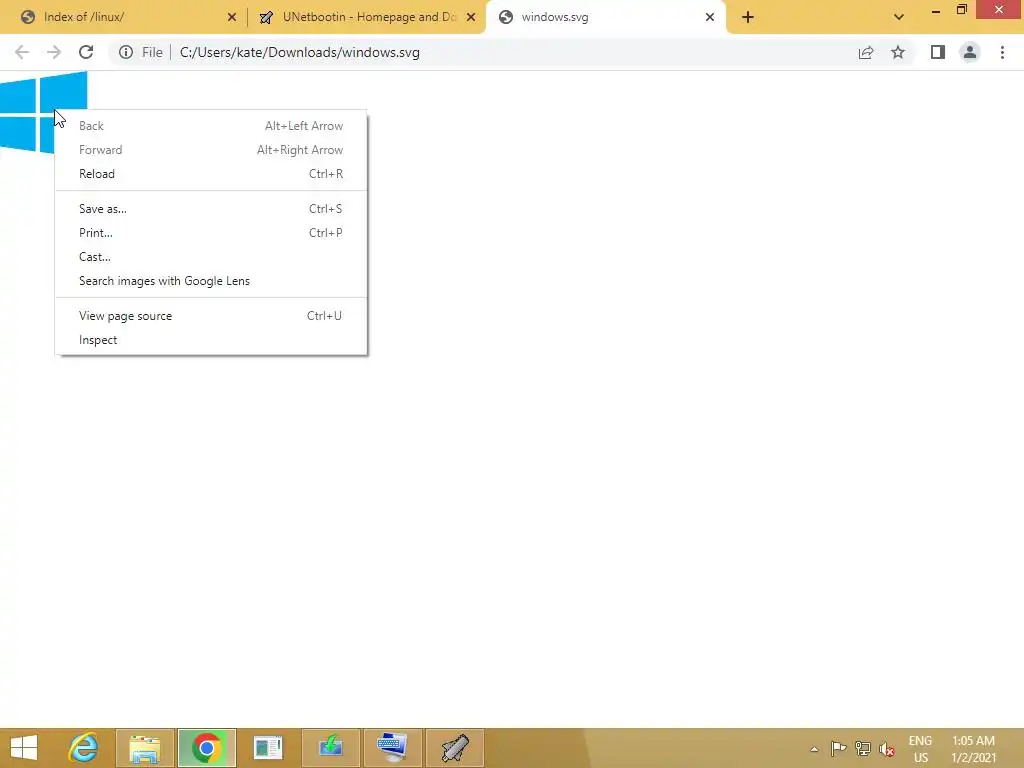
Task: Open Chrome three-dot menu
Action: 1002,52
